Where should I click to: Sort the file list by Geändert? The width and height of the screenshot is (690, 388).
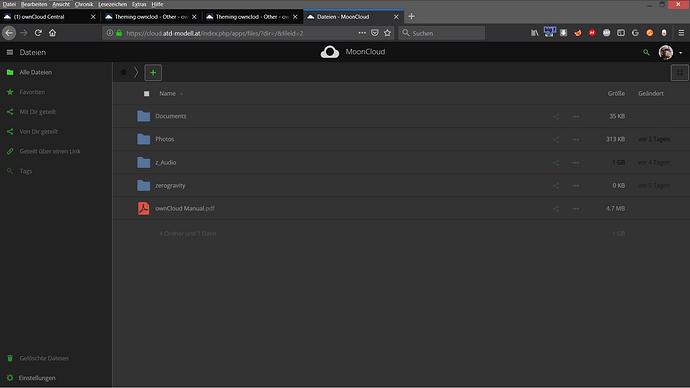coord(651,94)
